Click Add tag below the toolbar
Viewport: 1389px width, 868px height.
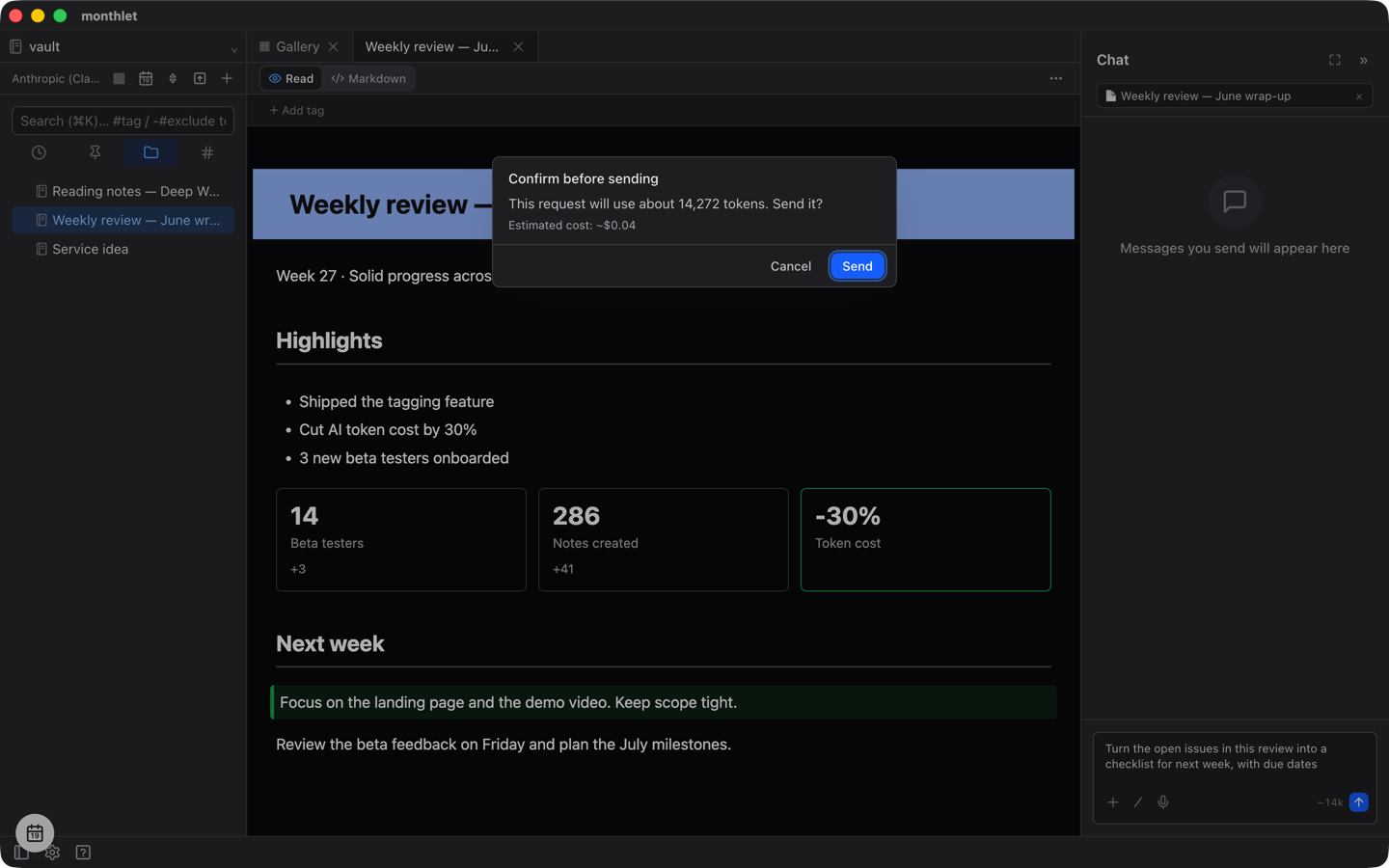click(297, 111)
